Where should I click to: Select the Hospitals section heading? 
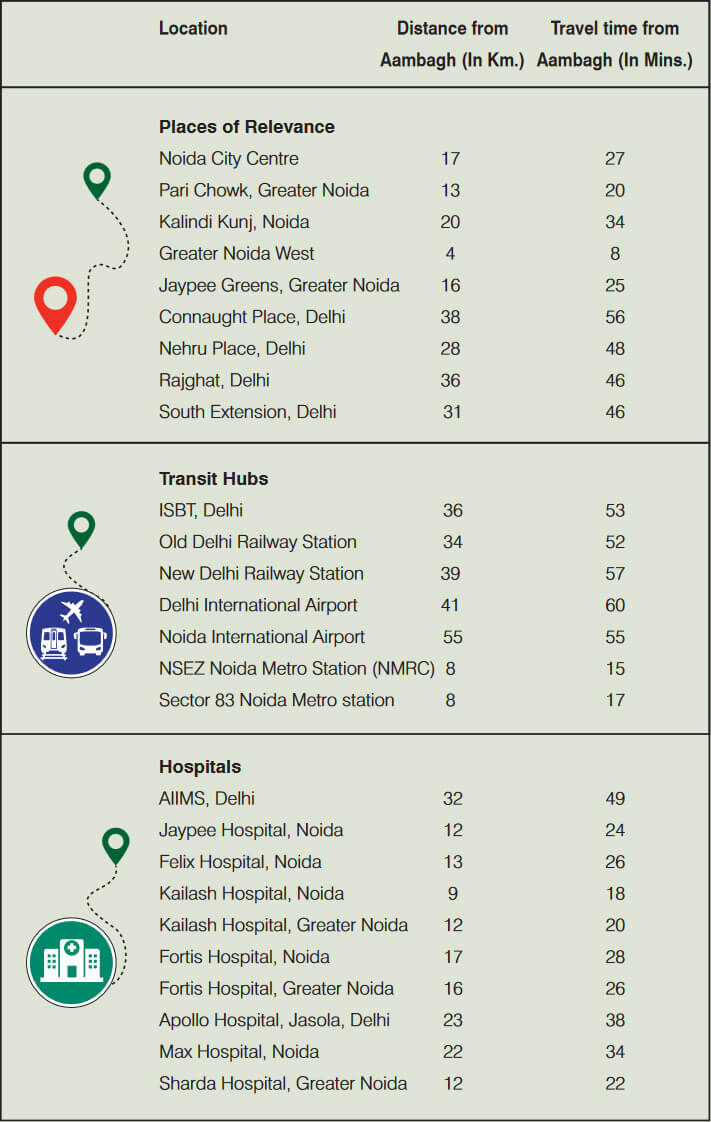click(x=200, y=767)
